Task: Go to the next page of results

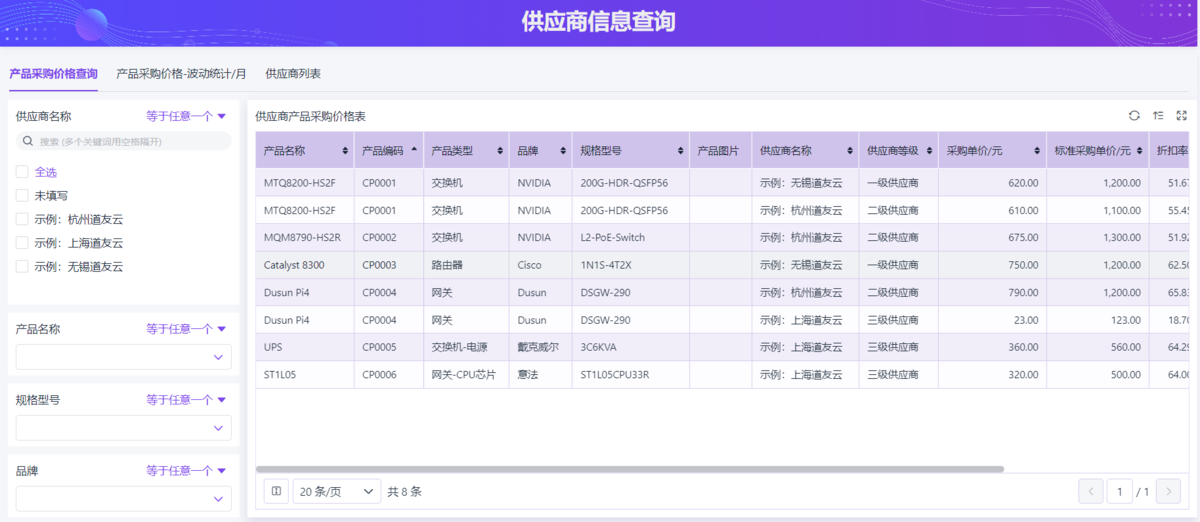Action: coord(1168,491)
